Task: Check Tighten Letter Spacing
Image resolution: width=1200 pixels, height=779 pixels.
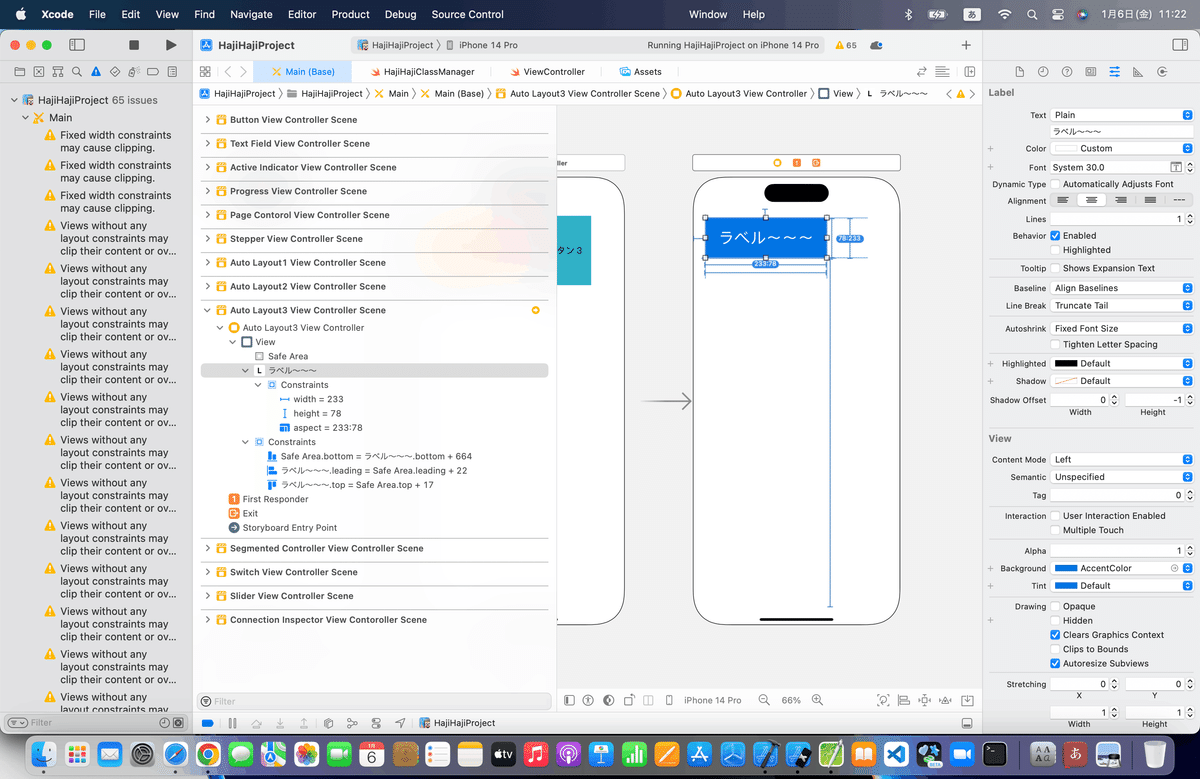Action: click(x=1056, y=344)
